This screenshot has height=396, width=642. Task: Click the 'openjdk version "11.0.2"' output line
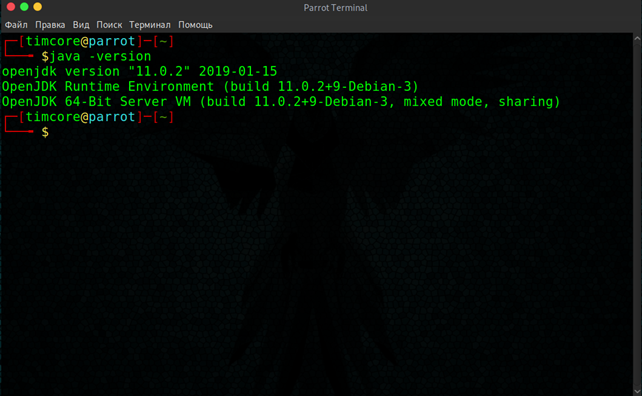140,71
